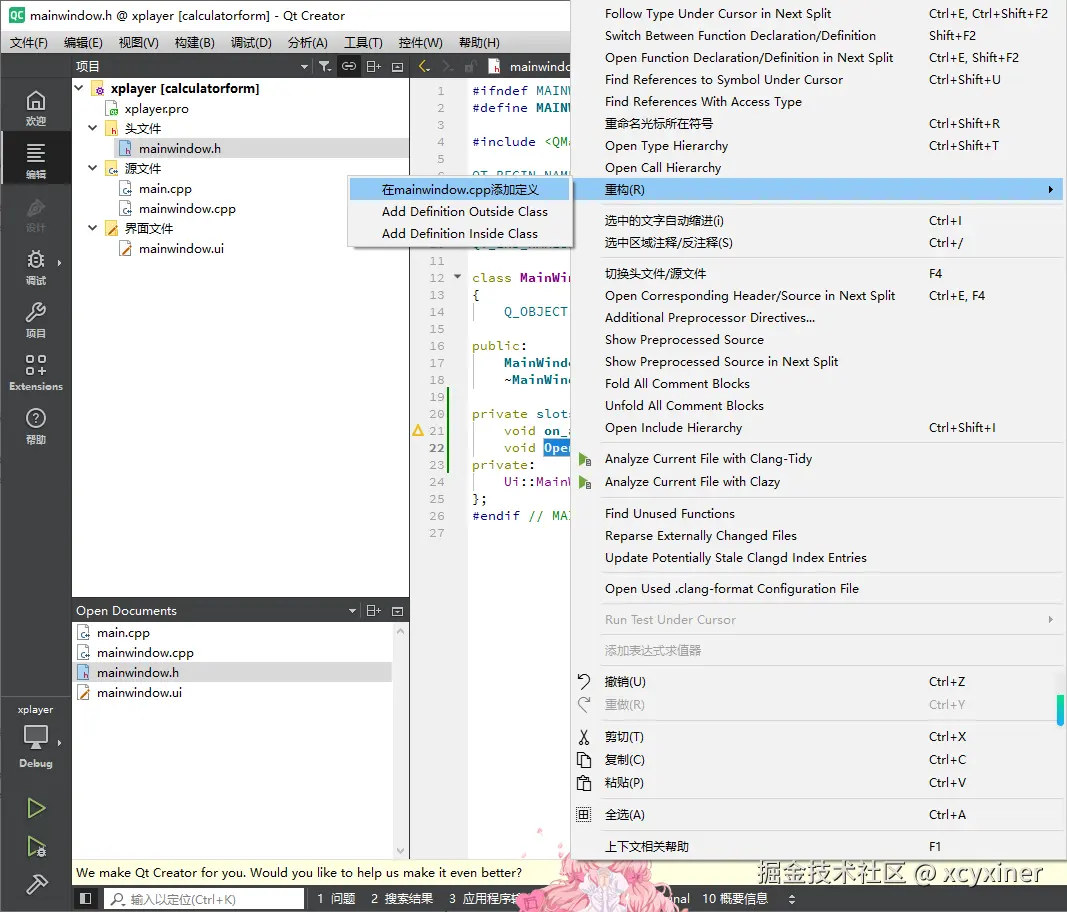Choose Add Definition Outside Class
Viewport: 1067px width, 912px height.
coord(459,212)
